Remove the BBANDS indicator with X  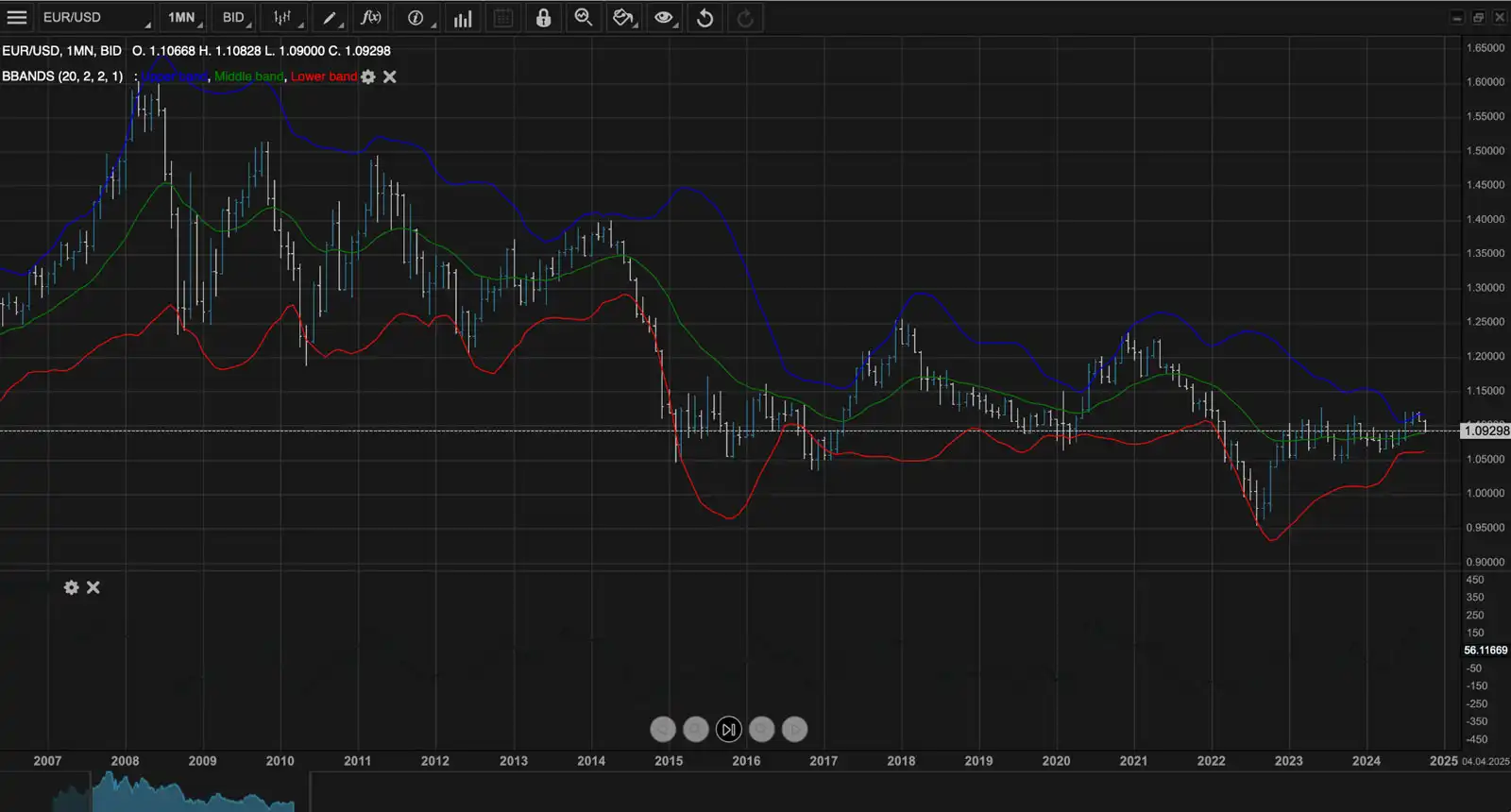(390, 77)
